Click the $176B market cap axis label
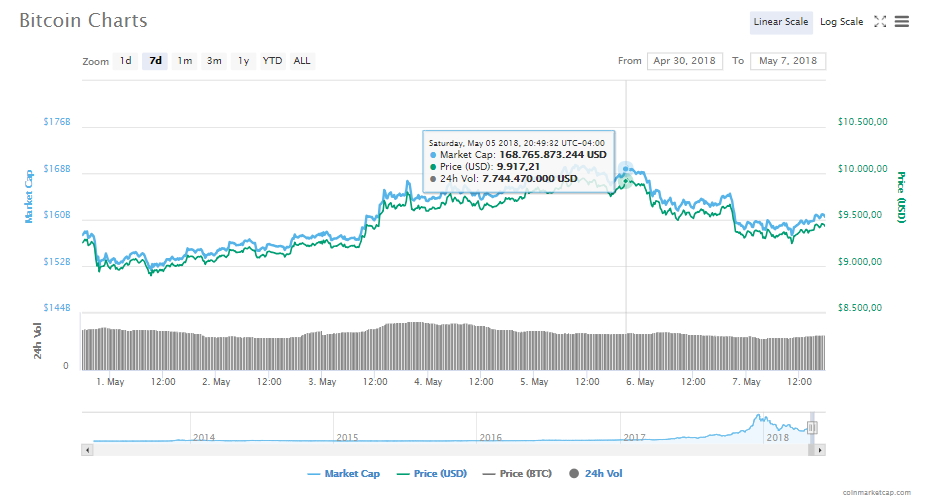The height and width of the screenshot is (504, 931). pos(57,122)
